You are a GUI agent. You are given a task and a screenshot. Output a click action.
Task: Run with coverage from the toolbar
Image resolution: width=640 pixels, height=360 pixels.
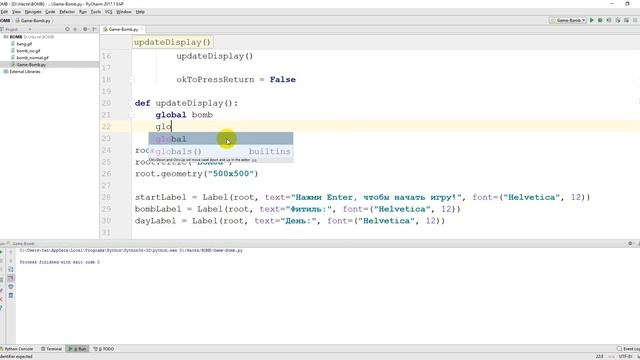tap(609, 20)
